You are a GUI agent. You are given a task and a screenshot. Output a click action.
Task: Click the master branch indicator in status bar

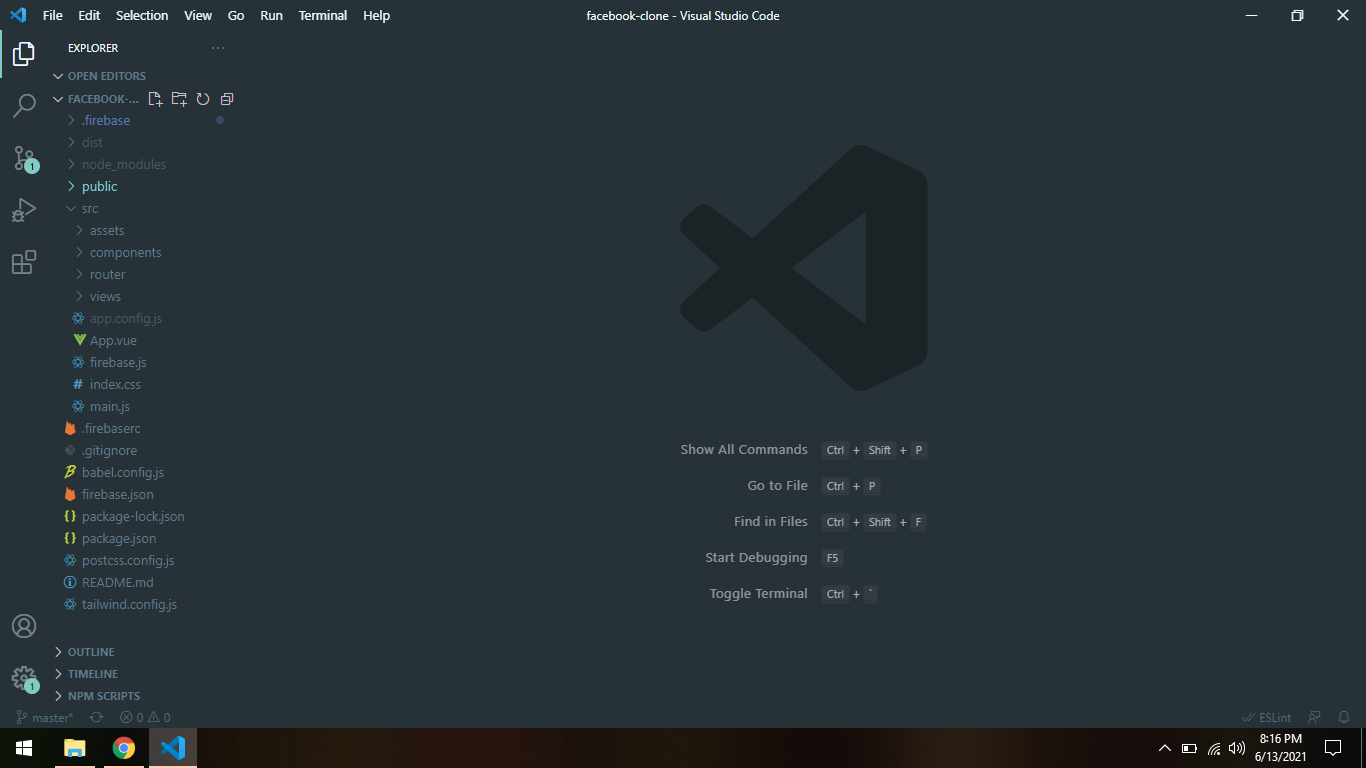tap(45, 717)
